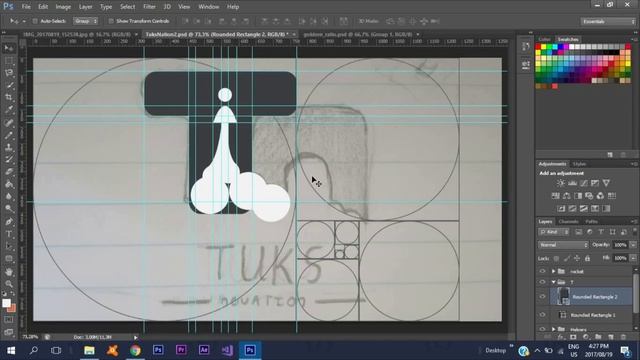Screen dimensions: 640x360
Task: Switch to the Channels tab
Action: tap(569, 222)
